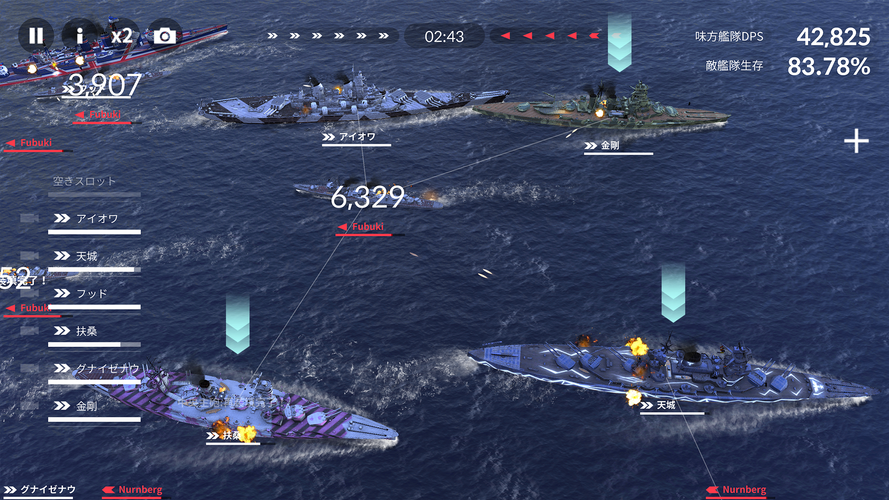Pause the battle with pause button

point(36,36)
